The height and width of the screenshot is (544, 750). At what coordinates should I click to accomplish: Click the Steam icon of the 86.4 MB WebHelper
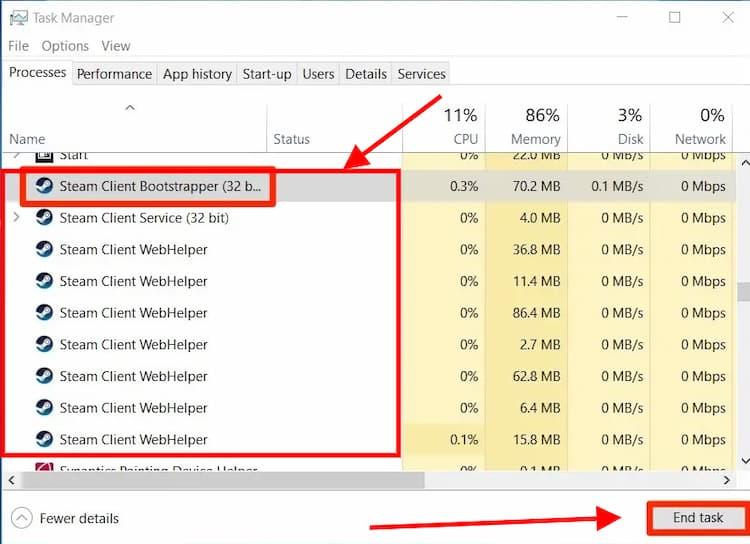tap(44, 312)
